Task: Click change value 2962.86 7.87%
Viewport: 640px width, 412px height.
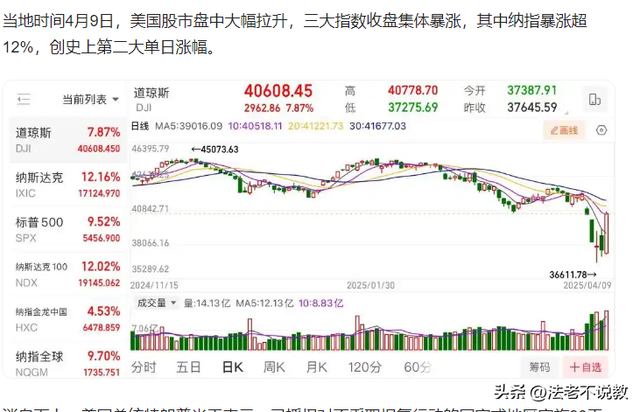Action: [279, 108]
